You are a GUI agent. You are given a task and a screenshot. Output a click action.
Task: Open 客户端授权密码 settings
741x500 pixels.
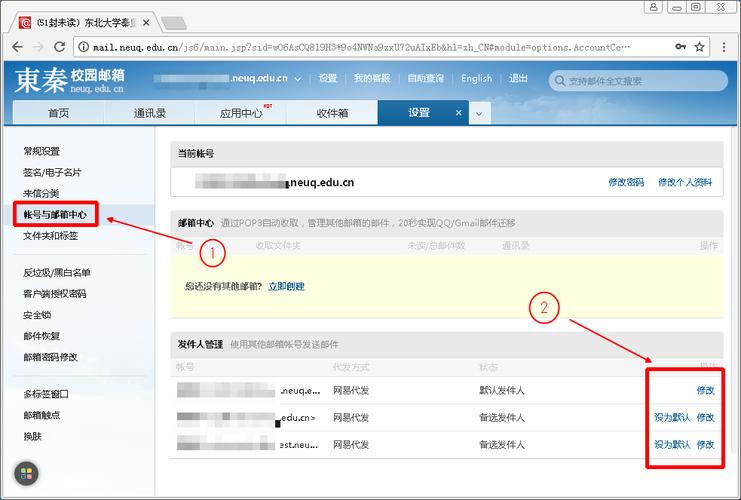coord(55,294)
